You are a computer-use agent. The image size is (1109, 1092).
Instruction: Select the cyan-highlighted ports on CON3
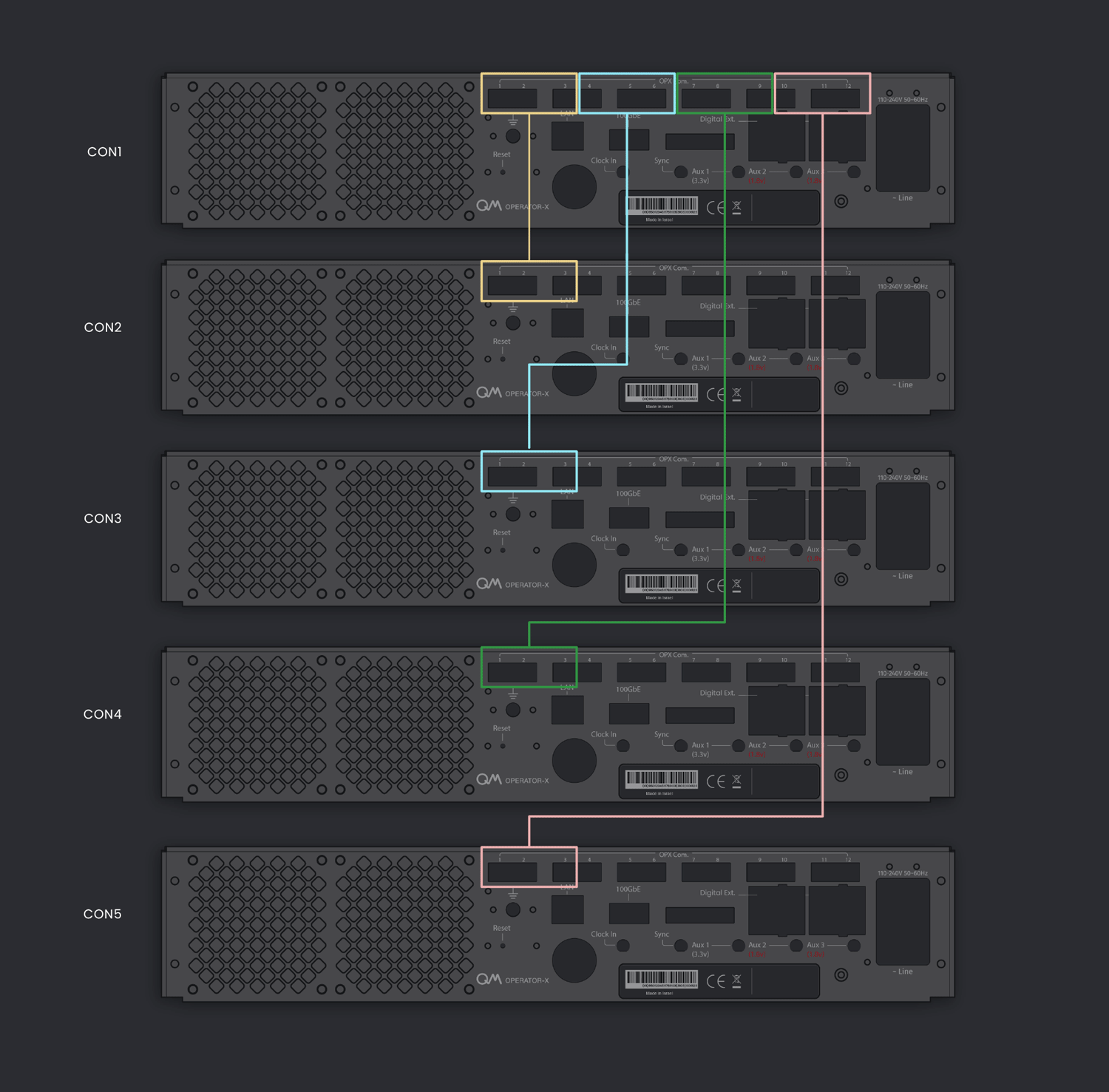click(529, 471)
